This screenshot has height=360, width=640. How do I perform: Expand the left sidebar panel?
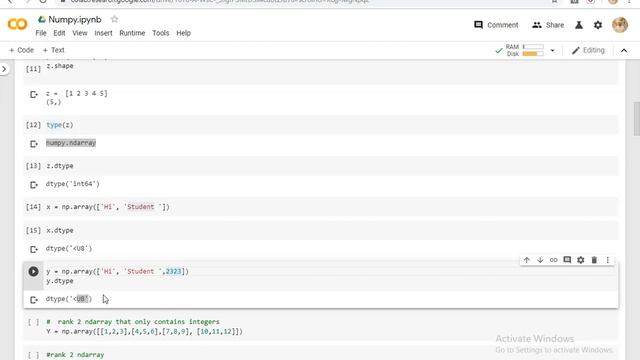tap(4, 69)
